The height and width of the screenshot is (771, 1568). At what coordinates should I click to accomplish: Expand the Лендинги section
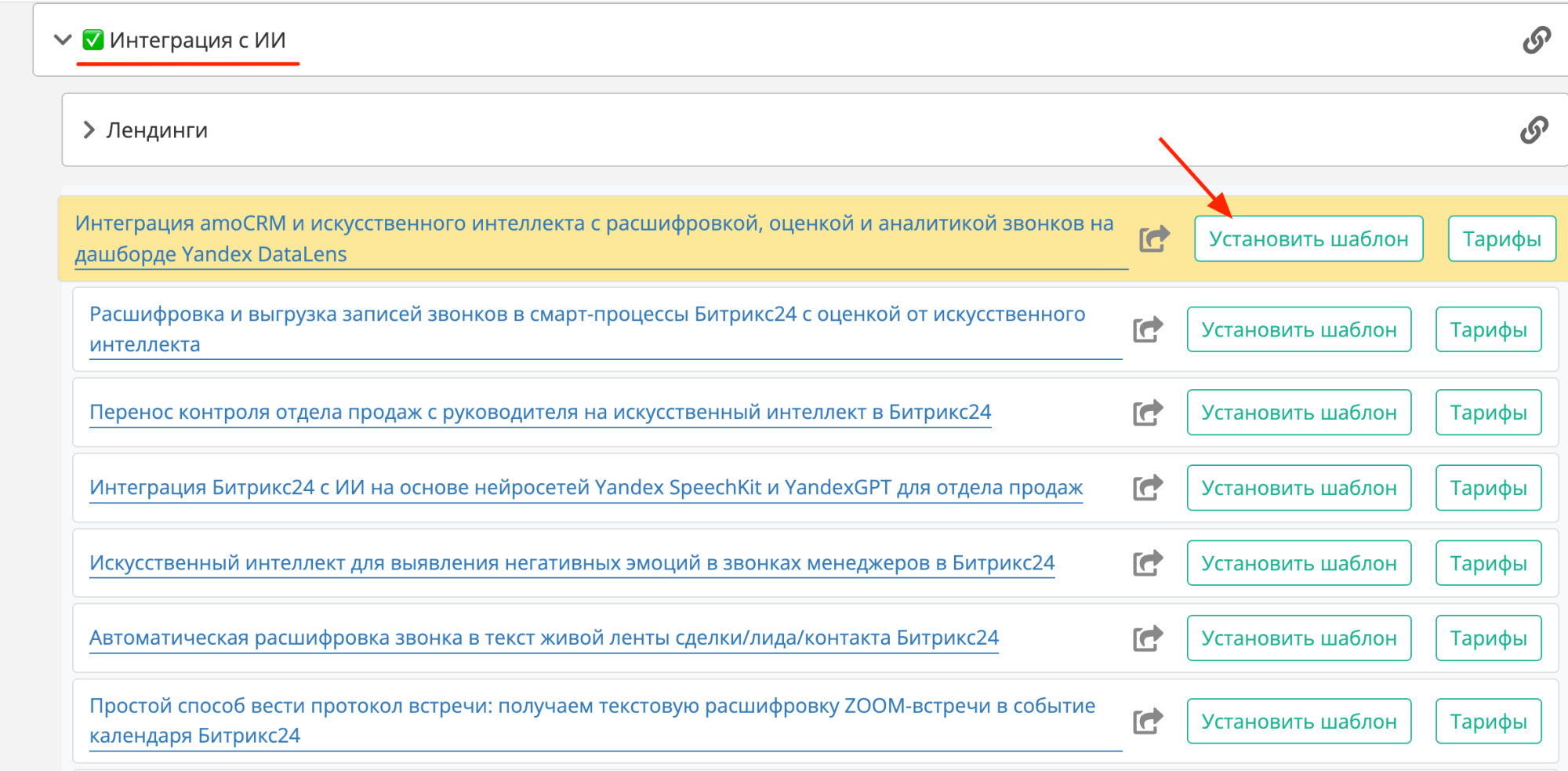tap(89, 130)
